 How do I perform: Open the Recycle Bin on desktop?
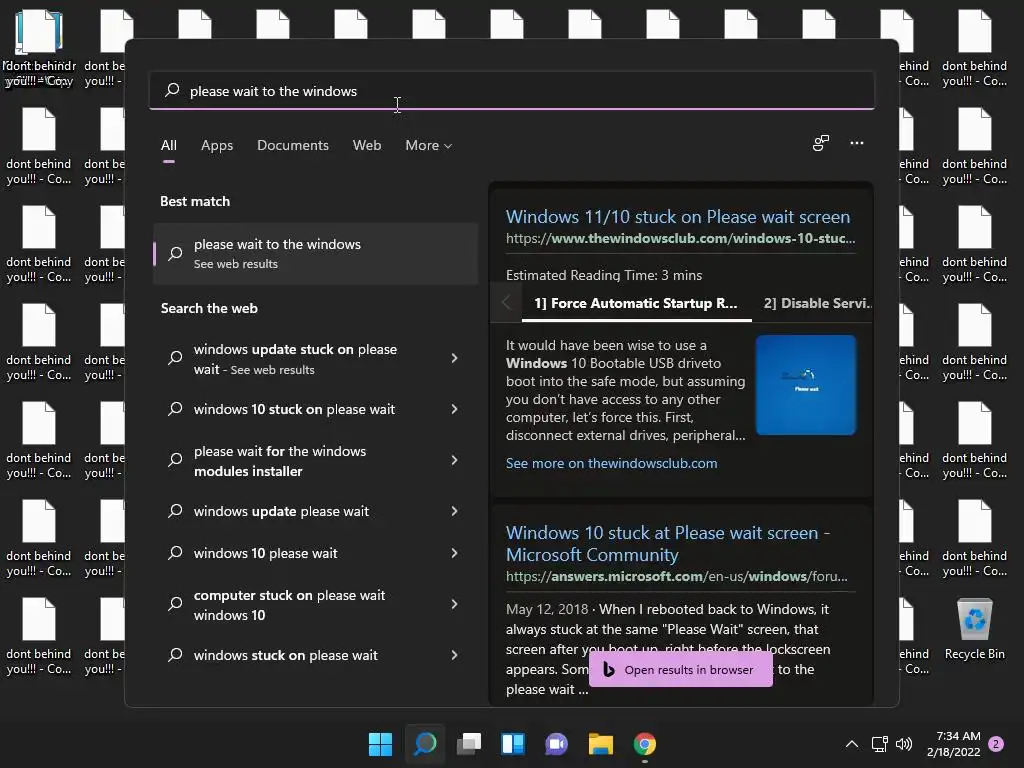pos(974,630)
